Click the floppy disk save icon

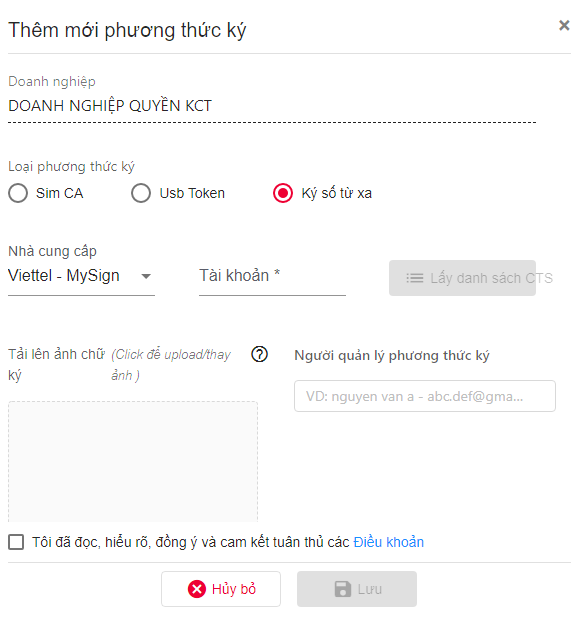pos(343,589)
